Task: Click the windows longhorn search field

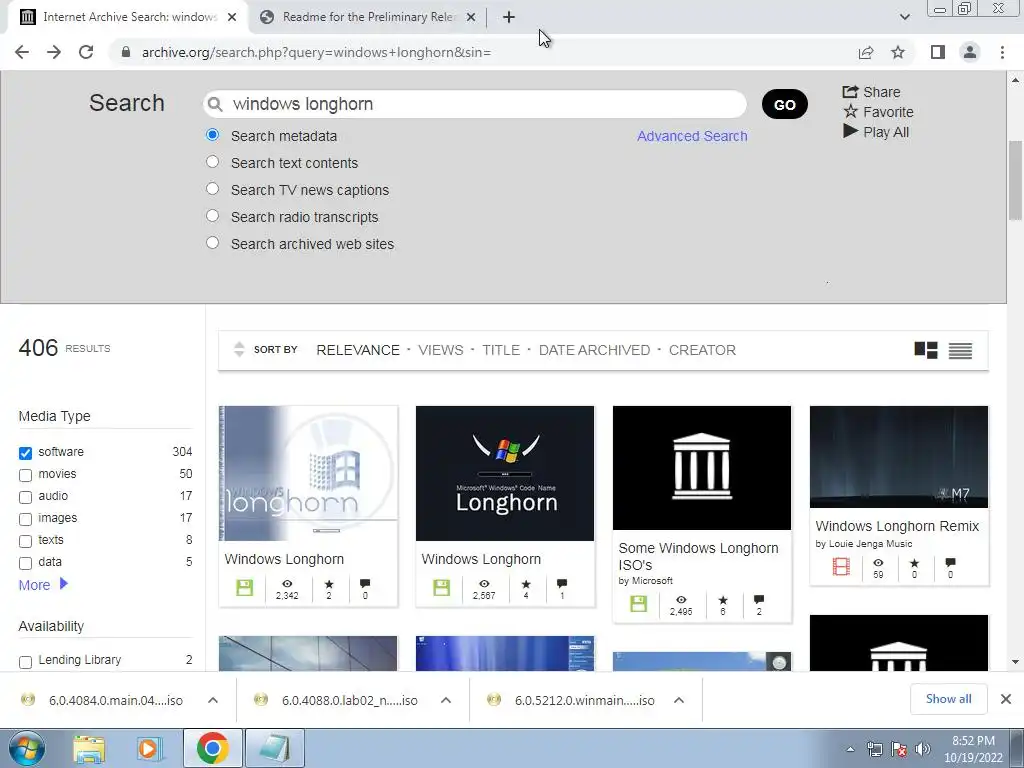Action: (475, 104)
